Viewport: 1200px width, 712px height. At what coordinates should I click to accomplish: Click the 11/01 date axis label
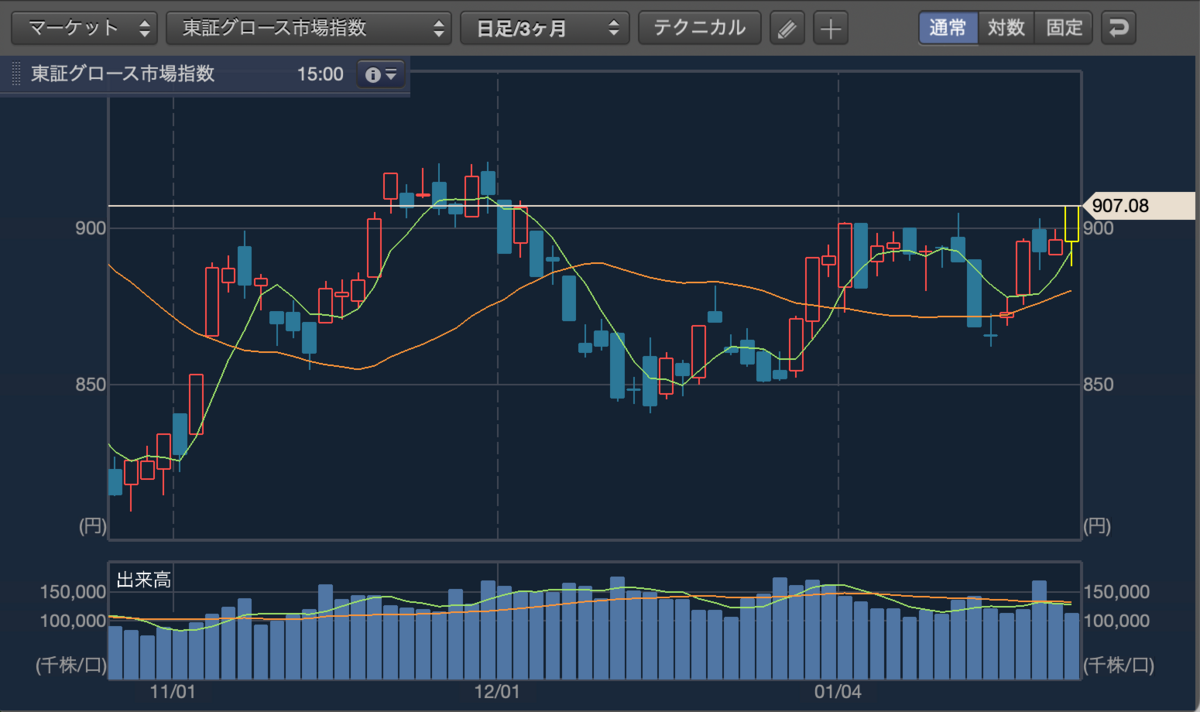click(x=173, y=691)
